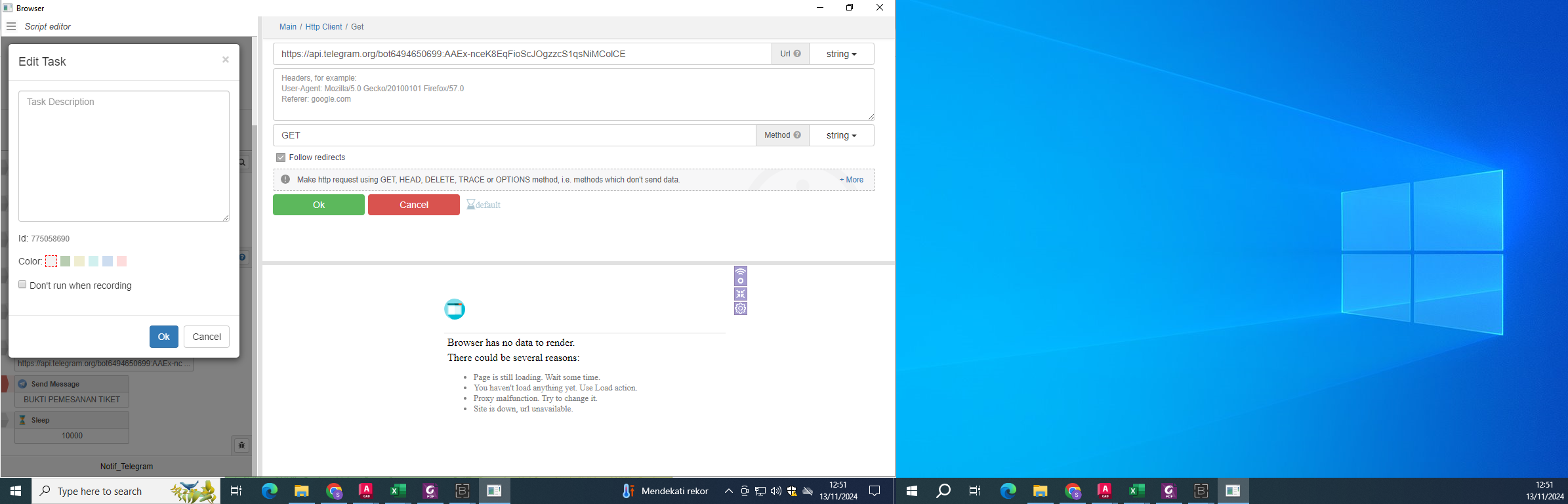
Task: Open the Url string type dropdown
Action: tap(841, 54)
